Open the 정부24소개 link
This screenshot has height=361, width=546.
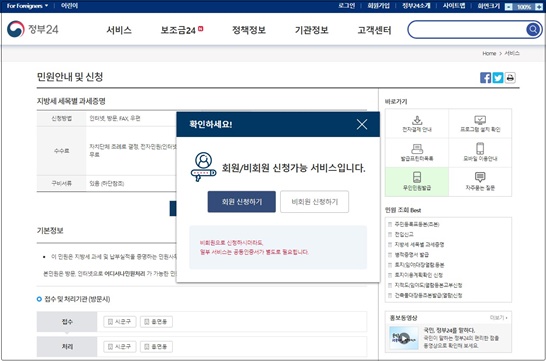pos(416,6)
